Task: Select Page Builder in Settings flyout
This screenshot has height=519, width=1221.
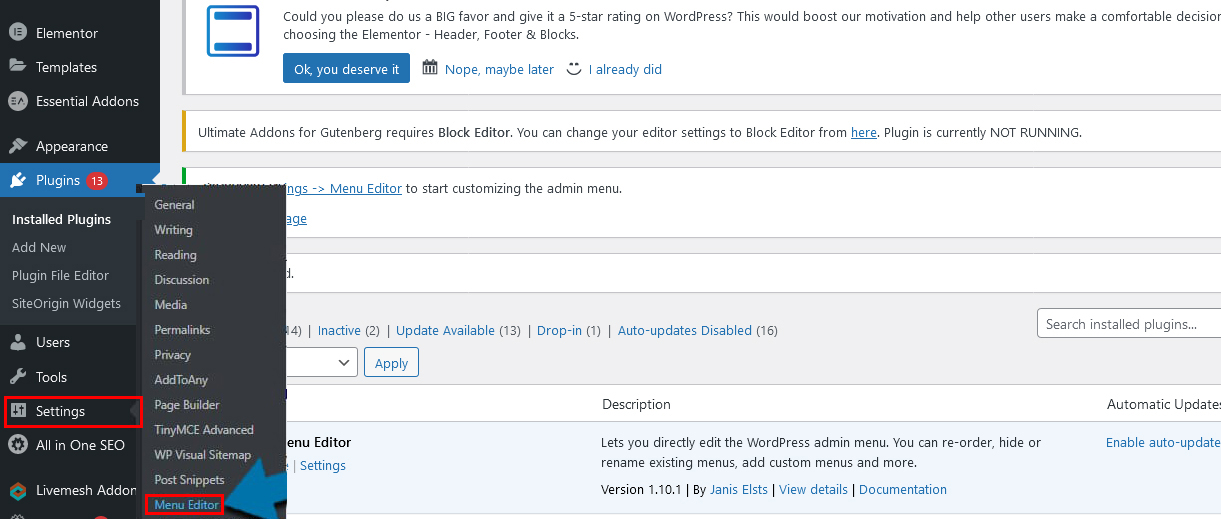Action: pyautogui.click(x=187, y=404)
